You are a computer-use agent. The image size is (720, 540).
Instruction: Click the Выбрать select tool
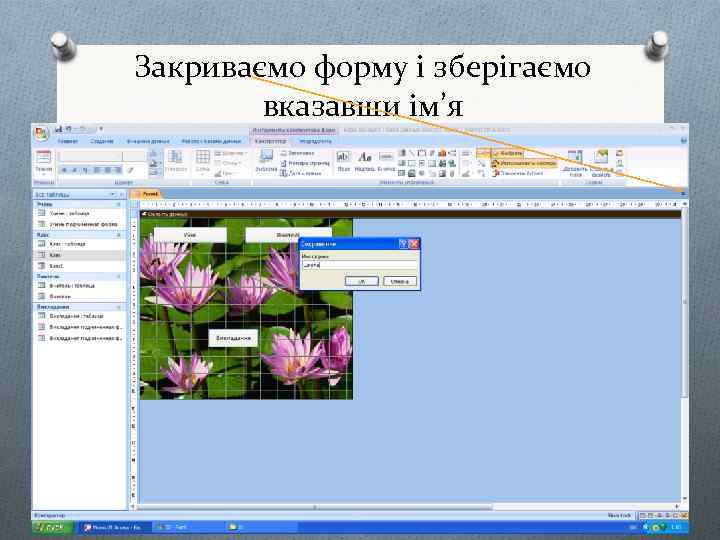tap(507, 153)
